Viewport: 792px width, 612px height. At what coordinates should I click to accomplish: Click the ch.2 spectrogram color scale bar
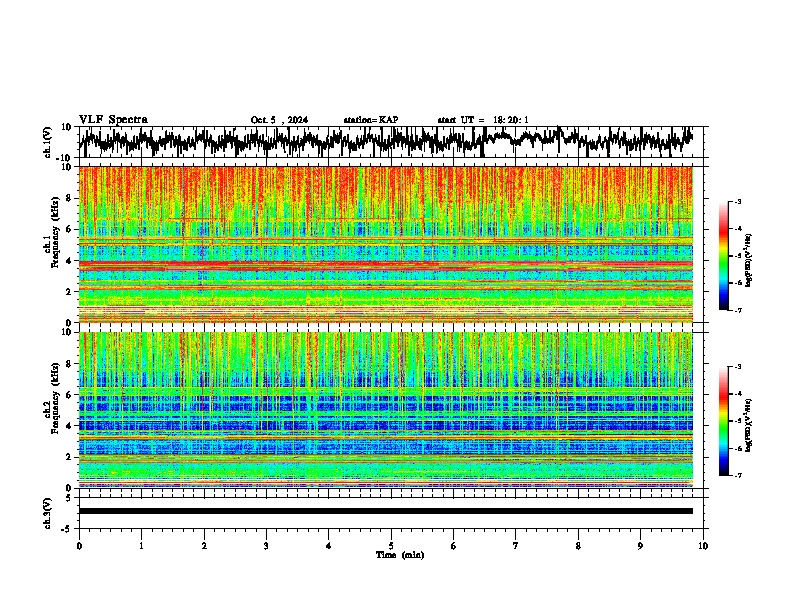pos(723,421)
